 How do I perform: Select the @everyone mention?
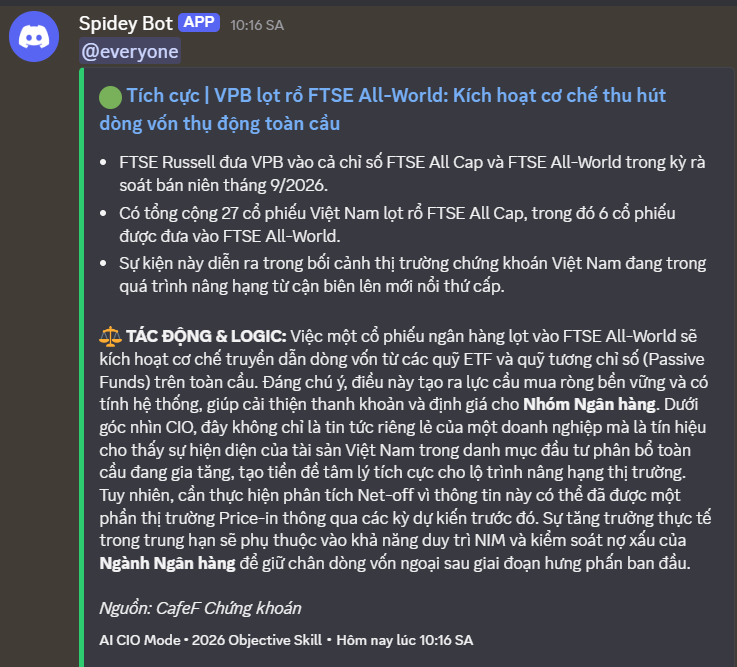click(x=130, y=51)
